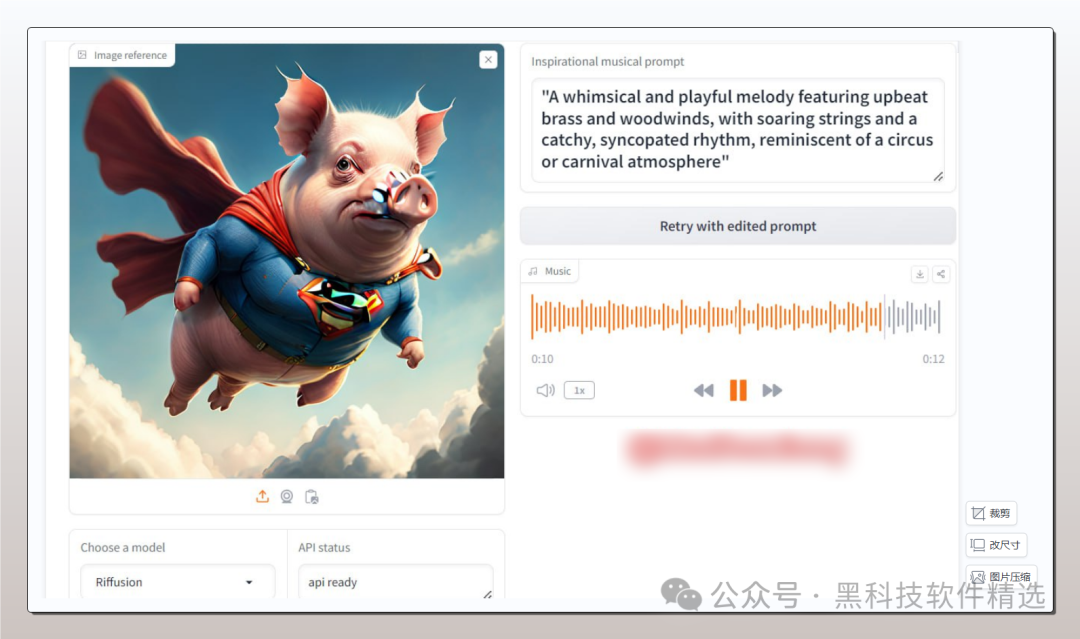Click inside the inspirational musical prompt textbox
Image resolution: width=1080 pixels, height=639 pixels.
pyautogui.click(x=737, y=130)
